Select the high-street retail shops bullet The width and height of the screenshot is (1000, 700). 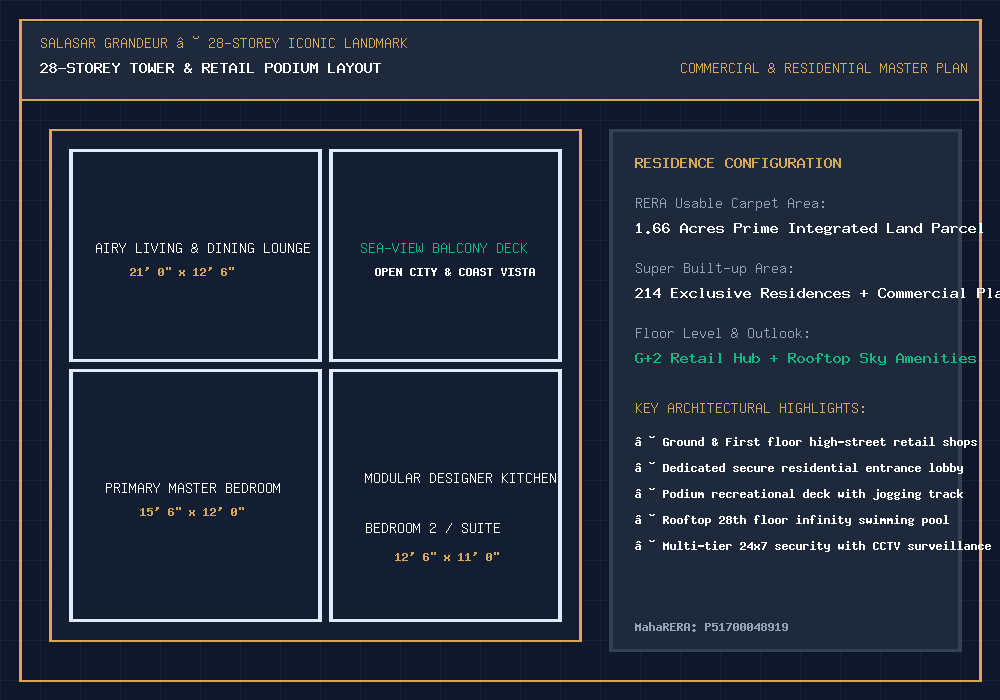[806, 442]
